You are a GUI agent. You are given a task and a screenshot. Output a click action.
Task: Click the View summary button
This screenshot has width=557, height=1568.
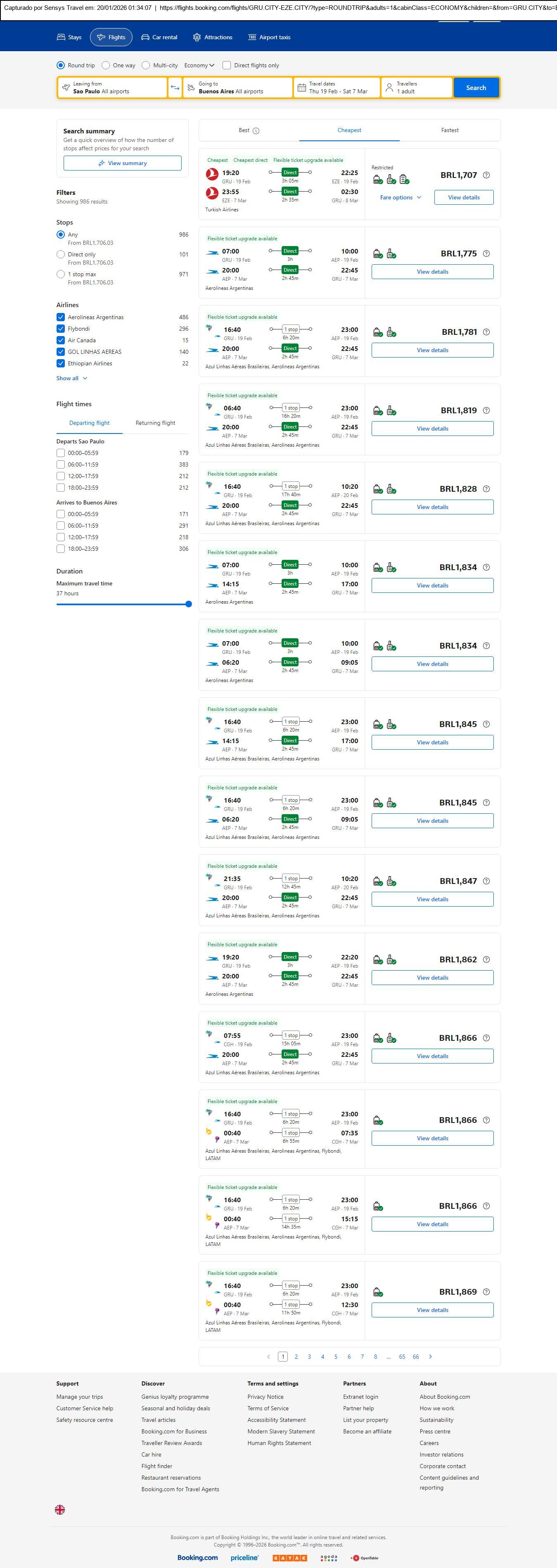pyautogui.click(x=122, y=163)
